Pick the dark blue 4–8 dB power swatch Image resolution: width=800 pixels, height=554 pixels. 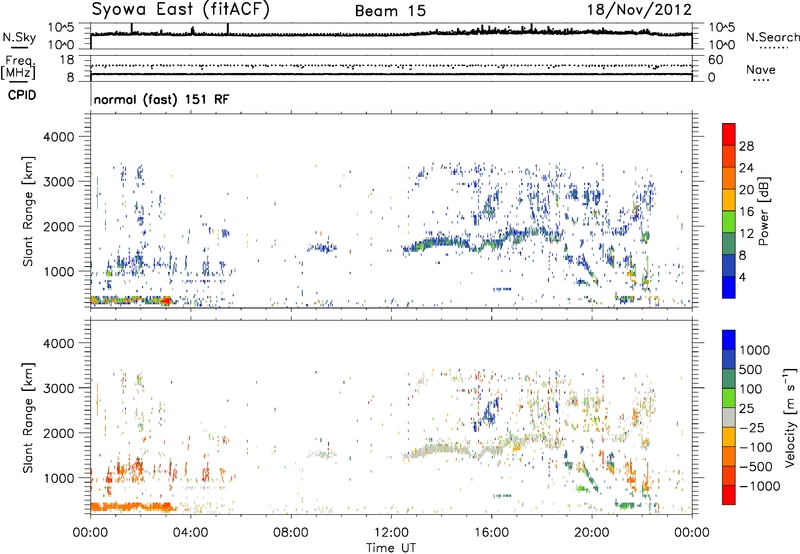pyautogui.click(x=729, y=266)
